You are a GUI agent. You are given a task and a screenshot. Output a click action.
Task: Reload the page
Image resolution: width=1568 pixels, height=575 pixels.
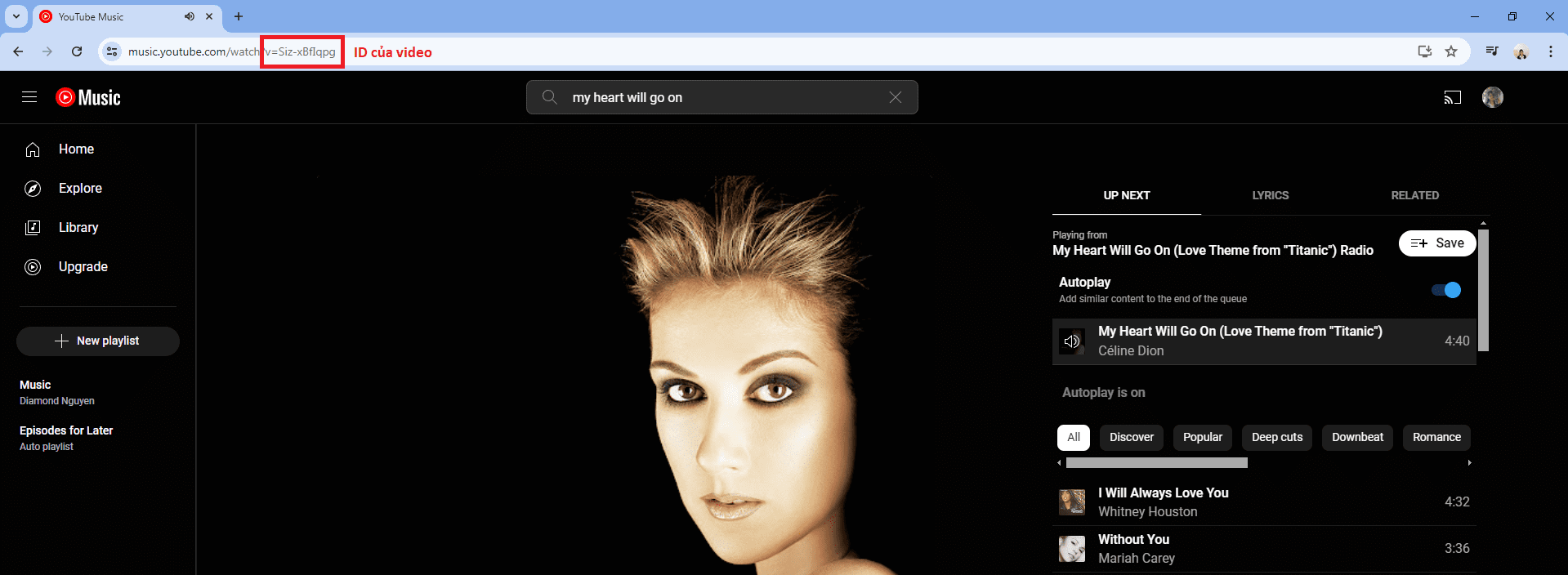point(77,51)
